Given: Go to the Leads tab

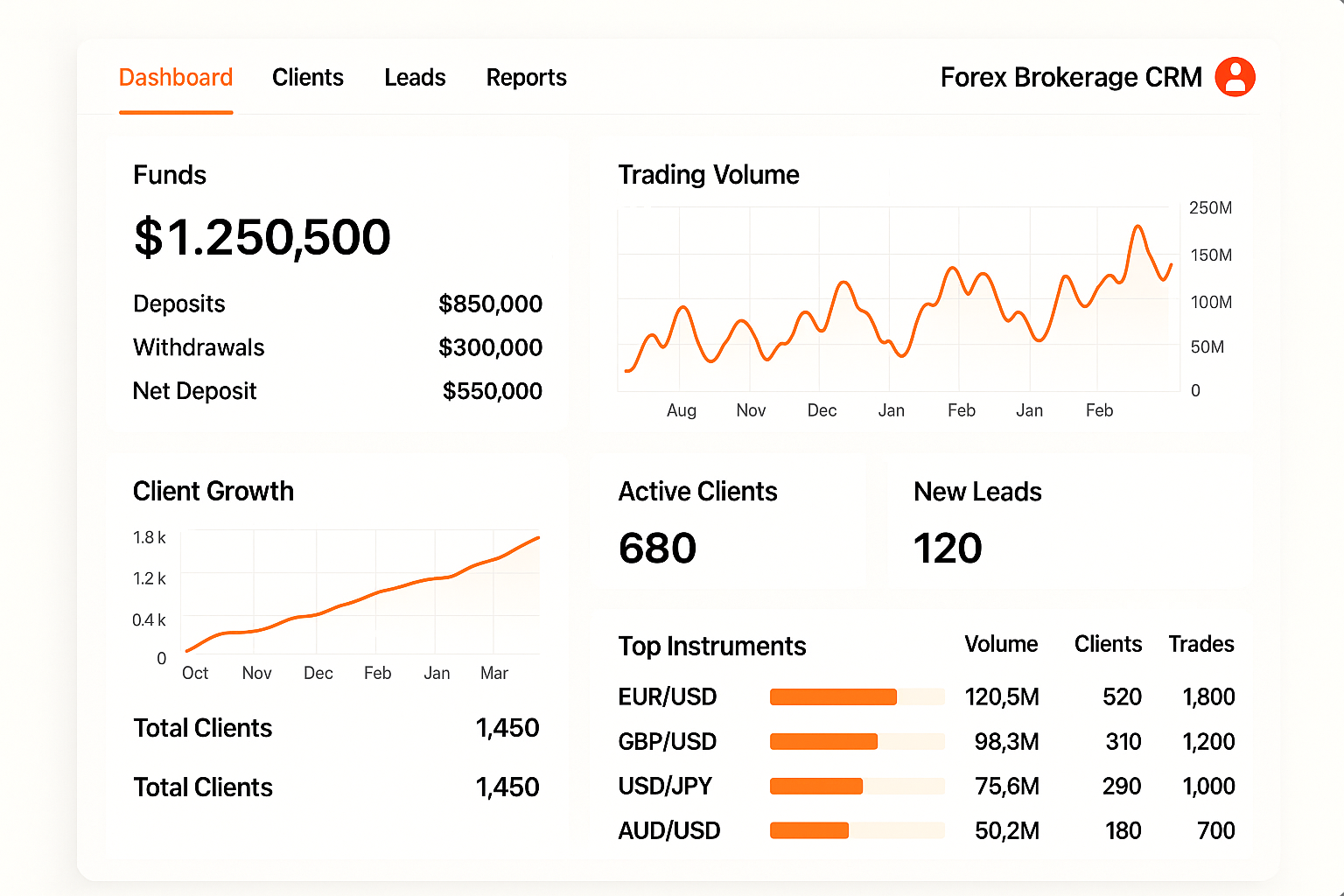Looking at the screenshot, I should (415, 78).
